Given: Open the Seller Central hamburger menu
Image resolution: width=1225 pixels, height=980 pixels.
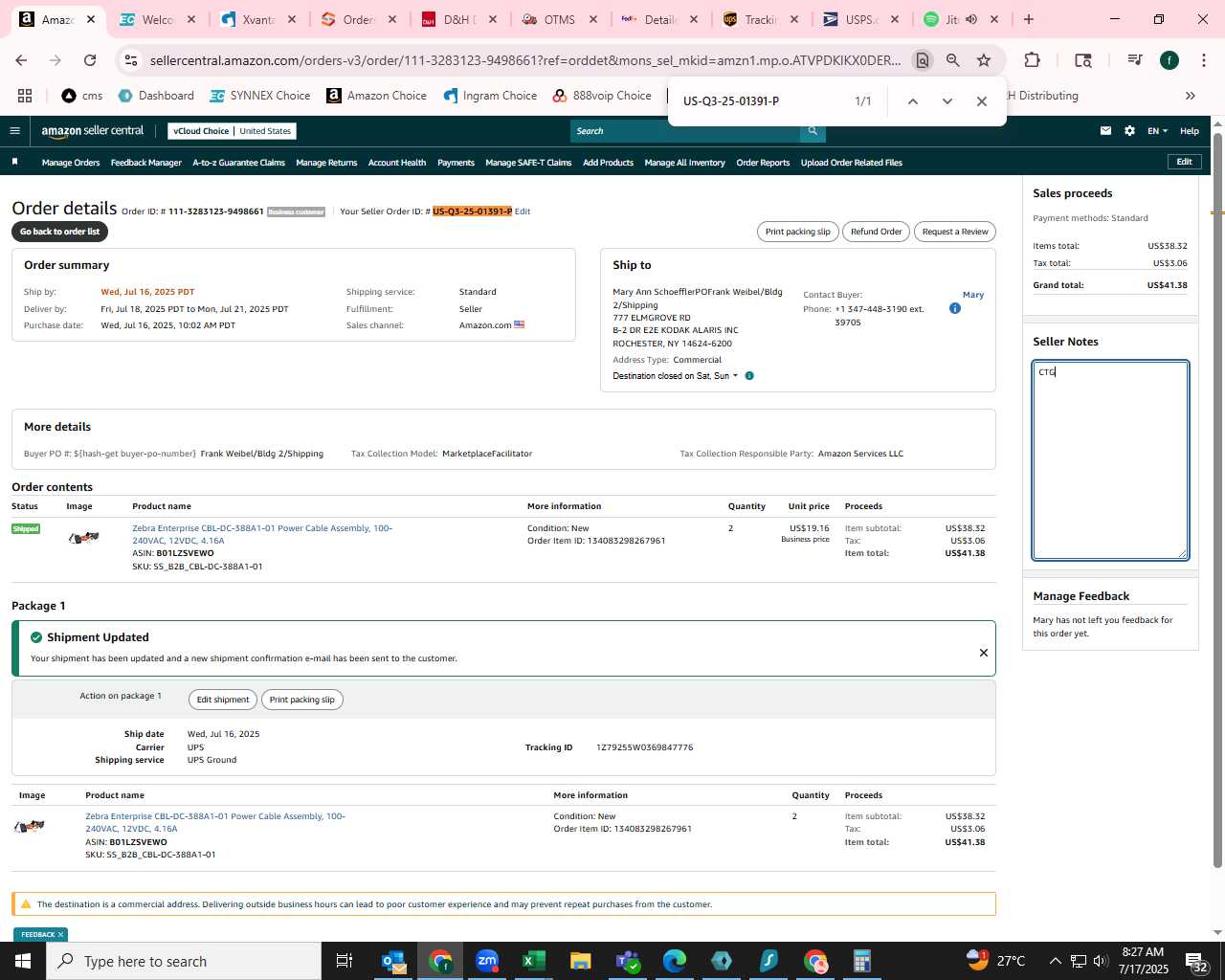Looking at the screenshot, I should click(x=14, y=131).
